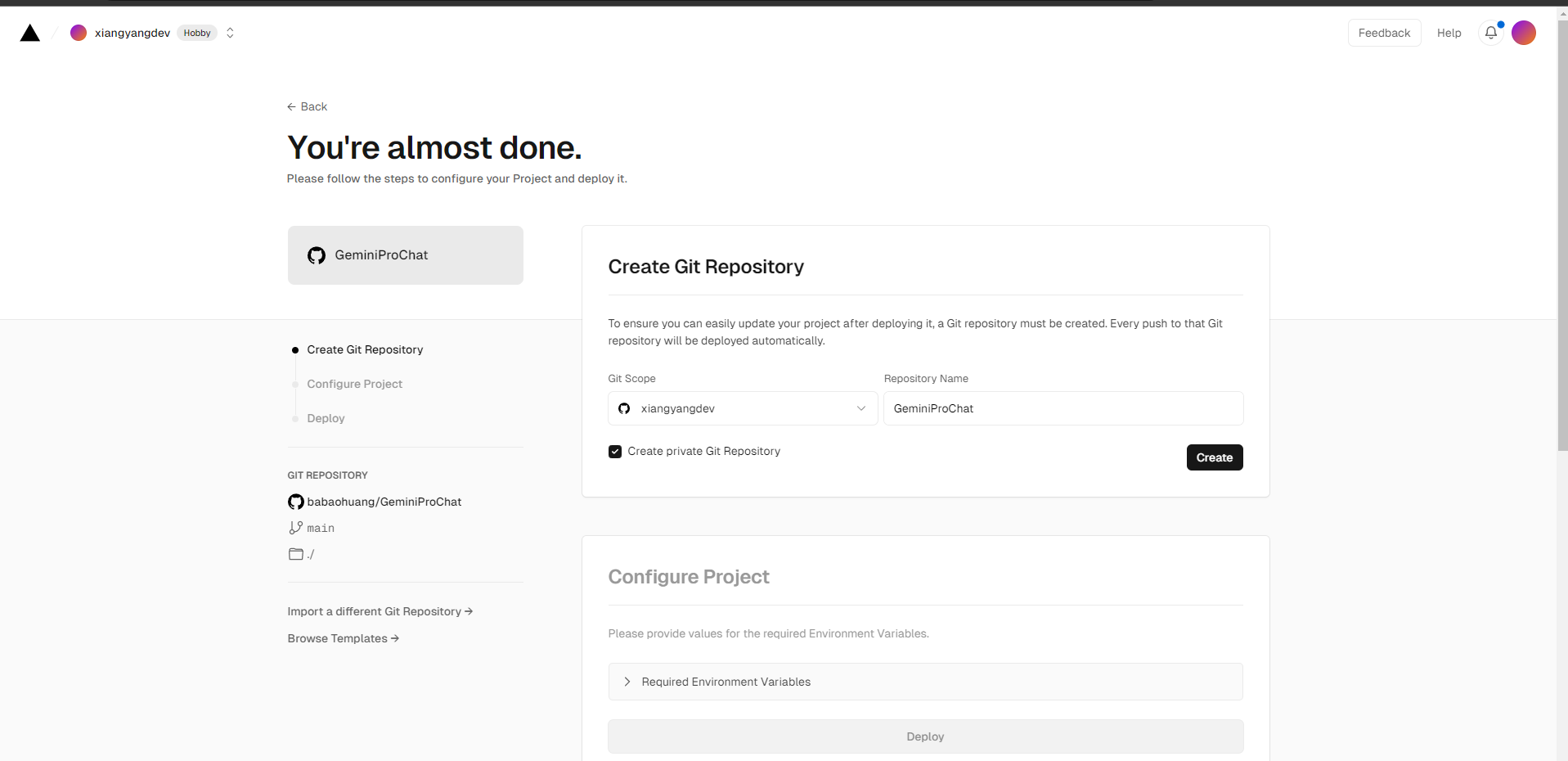Select the Configure Project step

click(355, 384)
